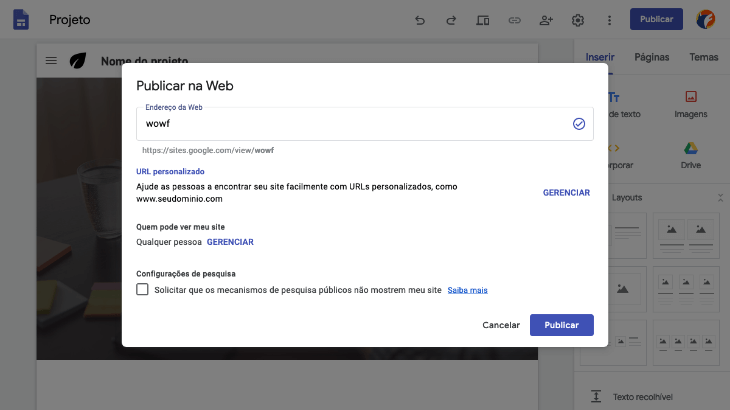
Task: Click Publicar in the dialog
Action: [x=561, y=325]
